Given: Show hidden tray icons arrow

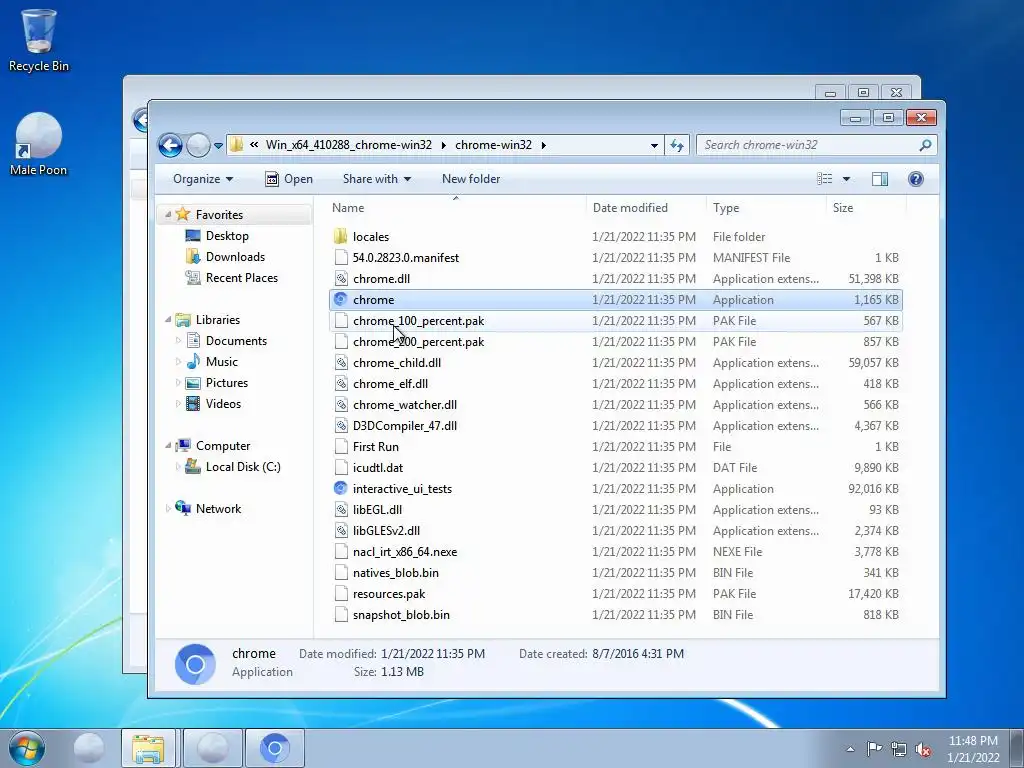Looking at the screenshot, I should coord(850,749).
